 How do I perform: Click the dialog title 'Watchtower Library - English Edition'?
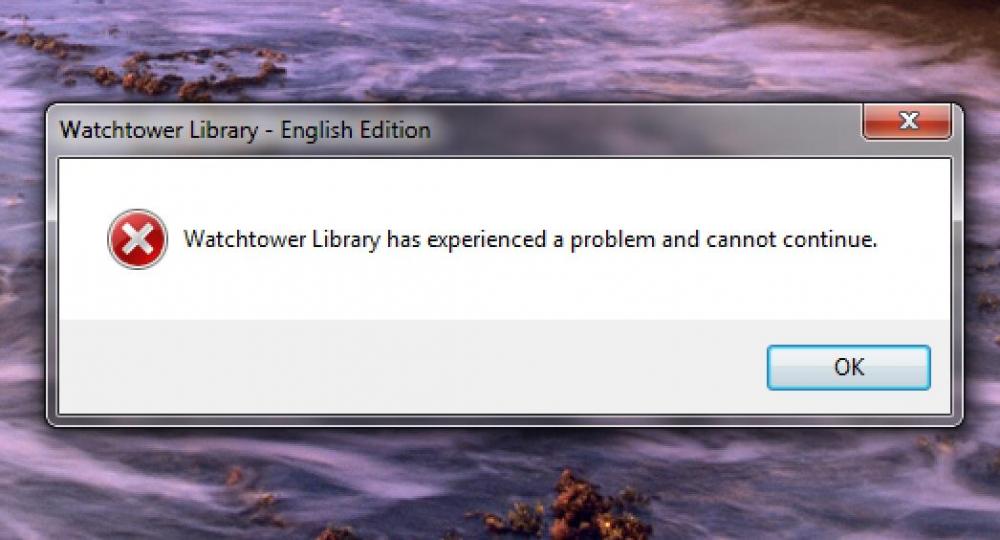[245, 130]
